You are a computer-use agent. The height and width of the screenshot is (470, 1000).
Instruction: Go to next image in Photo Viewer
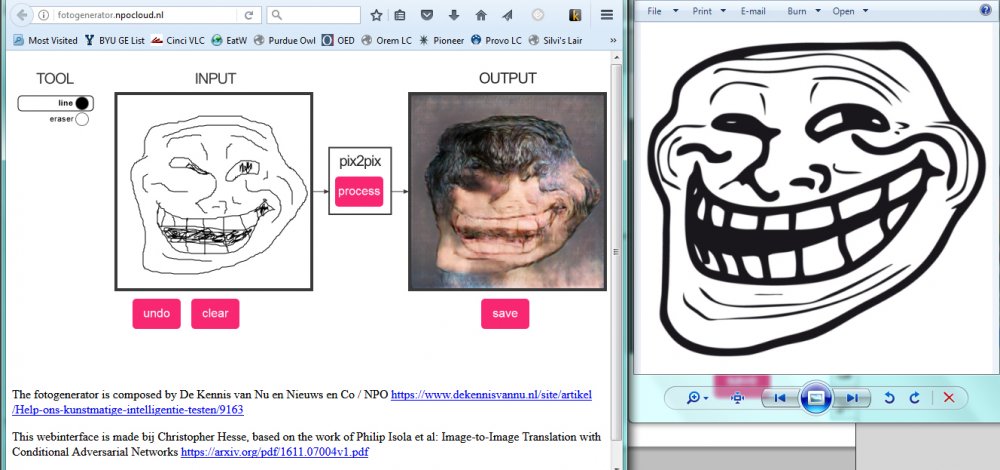tap(851, 398)
